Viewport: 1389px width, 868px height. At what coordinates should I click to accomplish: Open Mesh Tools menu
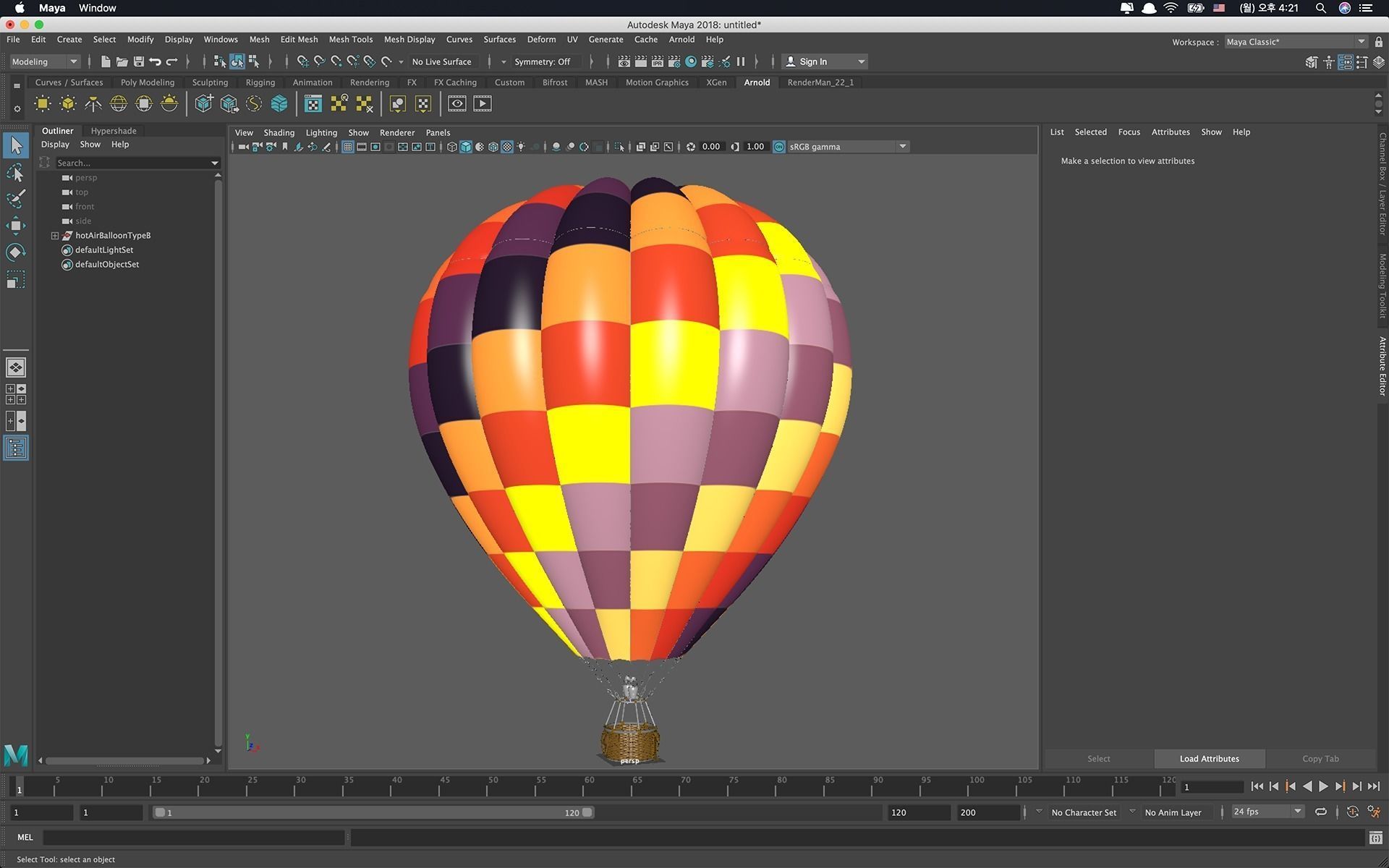[351, 40]
